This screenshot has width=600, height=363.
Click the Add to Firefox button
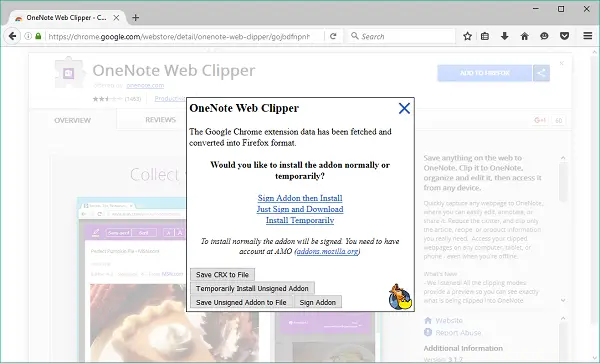point(484,73)
